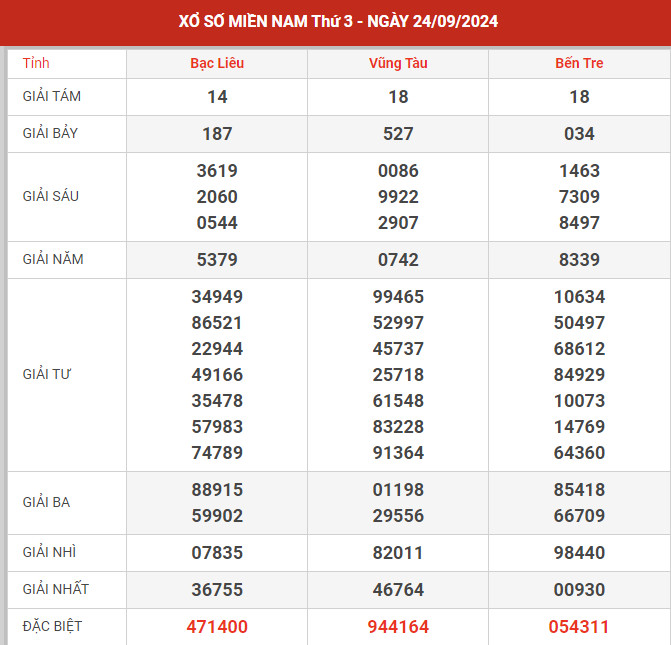Select giải sáu number 8497
This screenshot has width=671, height=645.
tap(579, 223)
